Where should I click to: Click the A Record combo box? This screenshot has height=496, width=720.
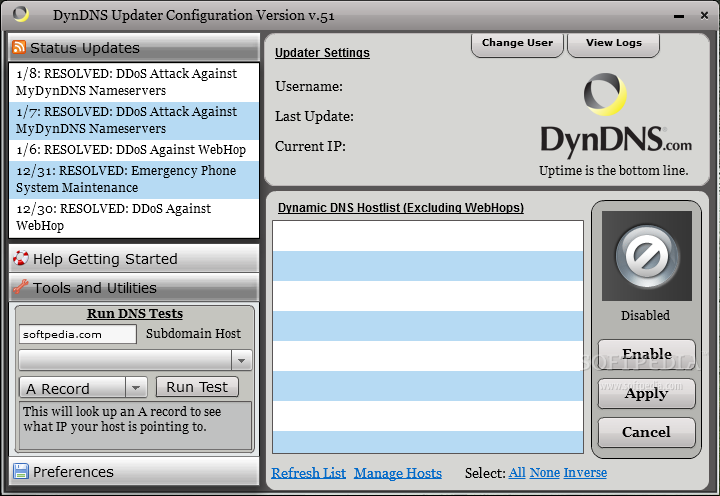tap(83, 388)
